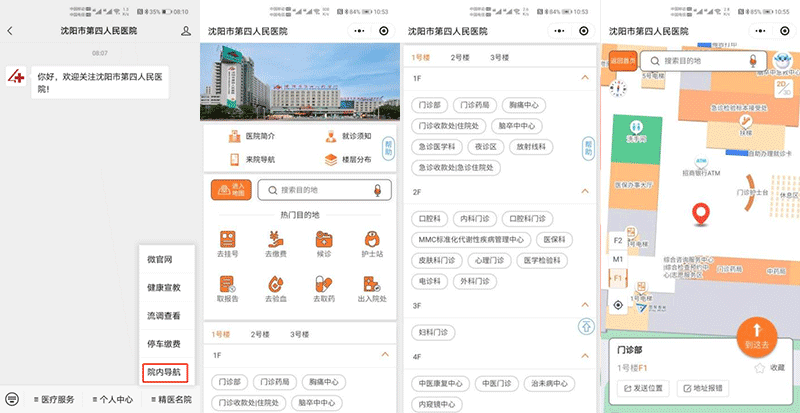The width and height of the screenshot is (800, 413).
Task: Tap the hospital building banner photo
Action: tap(300, 82)
